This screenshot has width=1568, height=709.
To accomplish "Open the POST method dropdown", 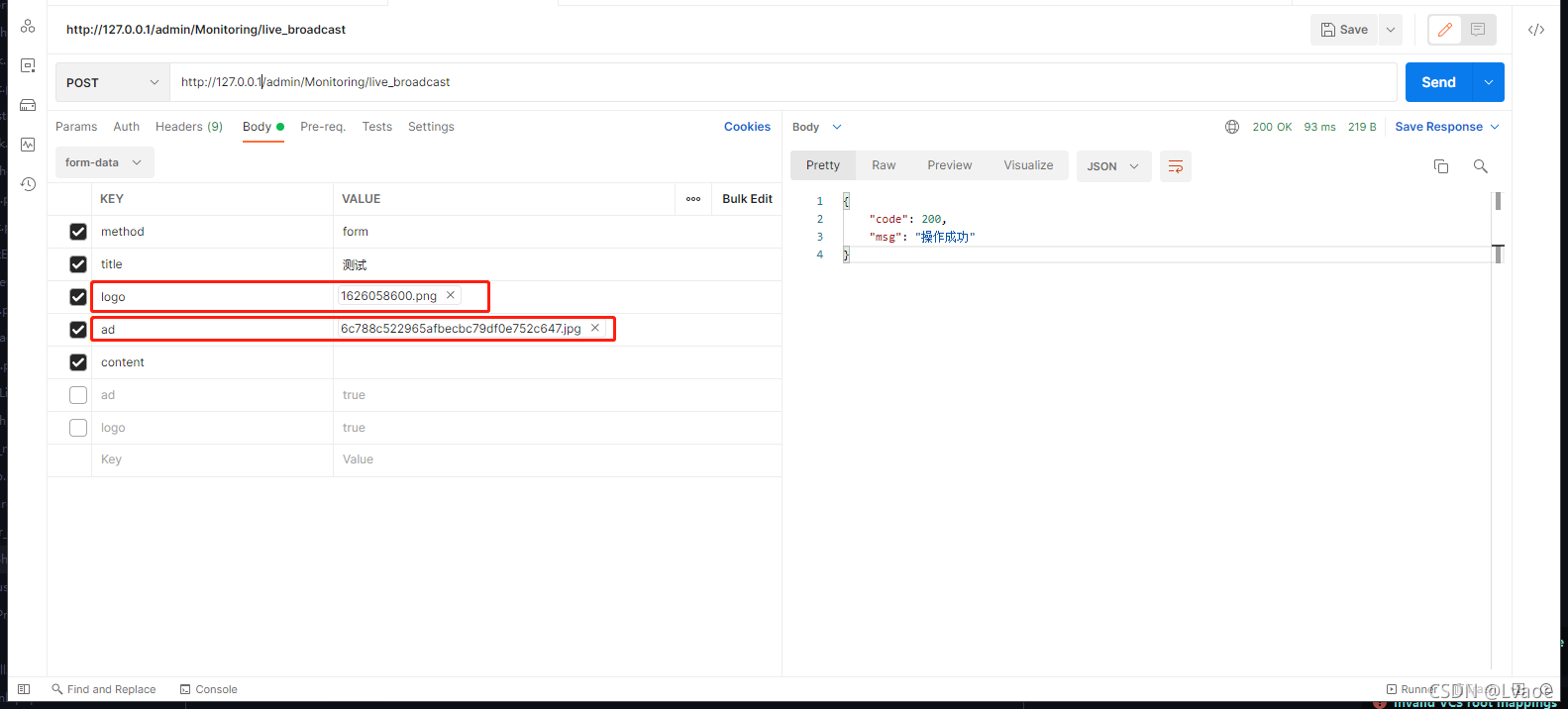I will tap(112, 82).
